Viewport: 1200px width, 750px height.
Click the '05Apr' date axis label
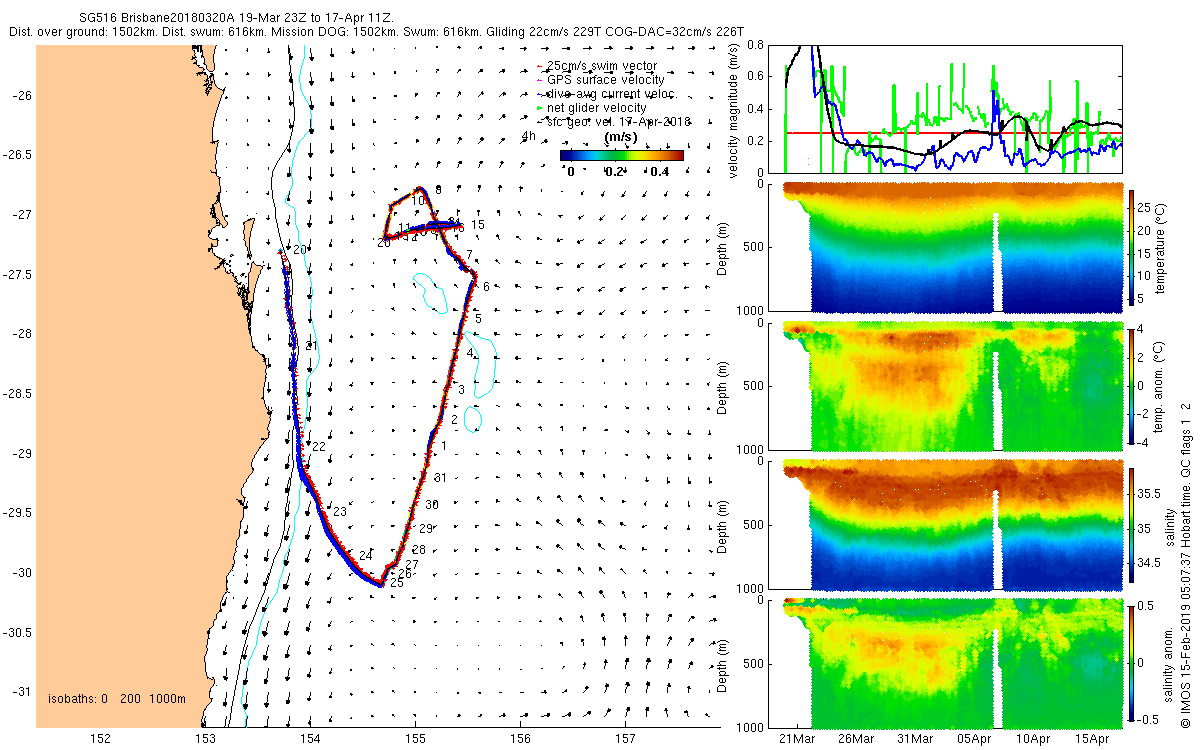(x=975, y=740)
